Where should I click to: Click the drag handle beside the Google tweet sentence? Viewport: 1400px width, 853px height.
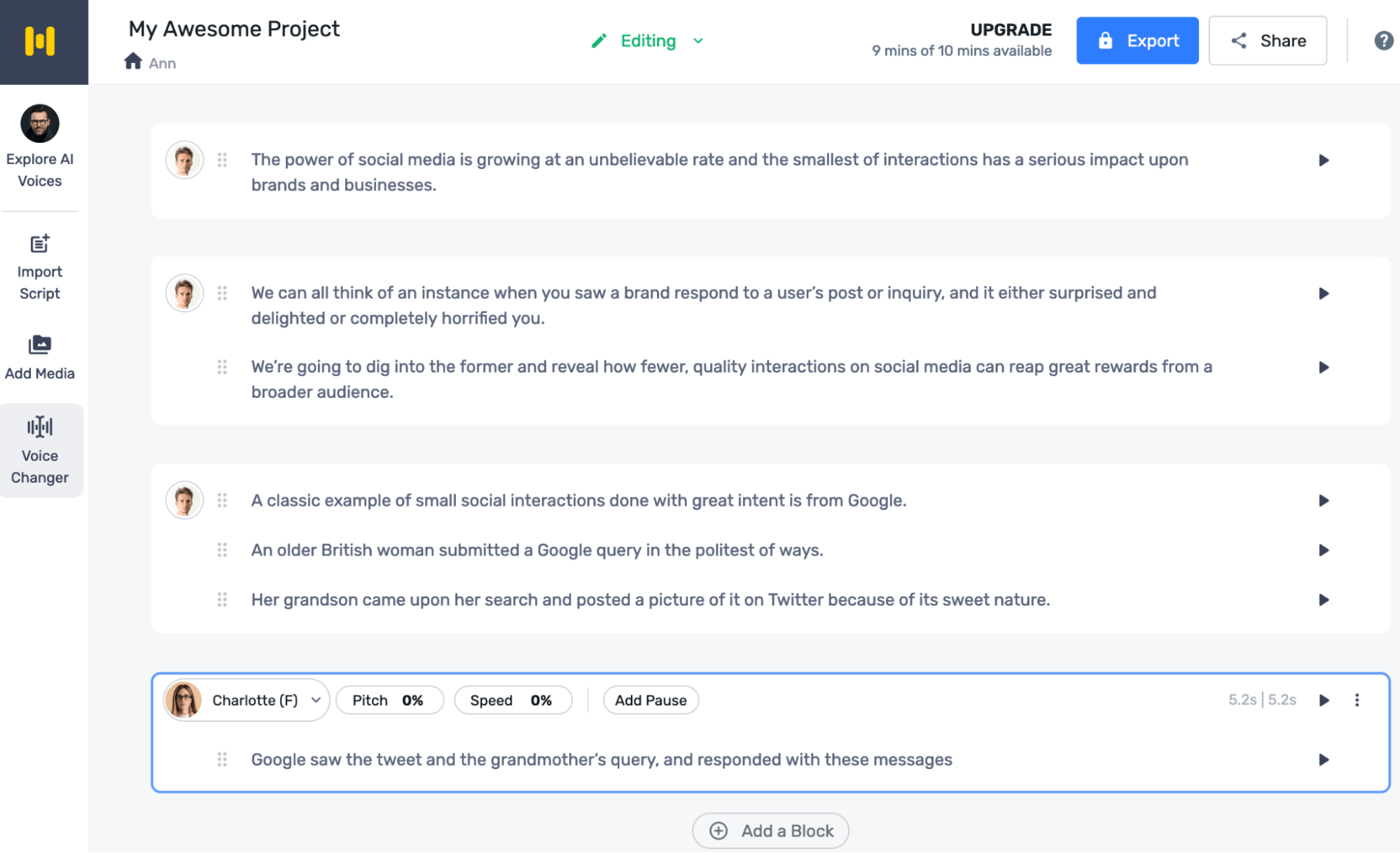click(x=222, y=759)
